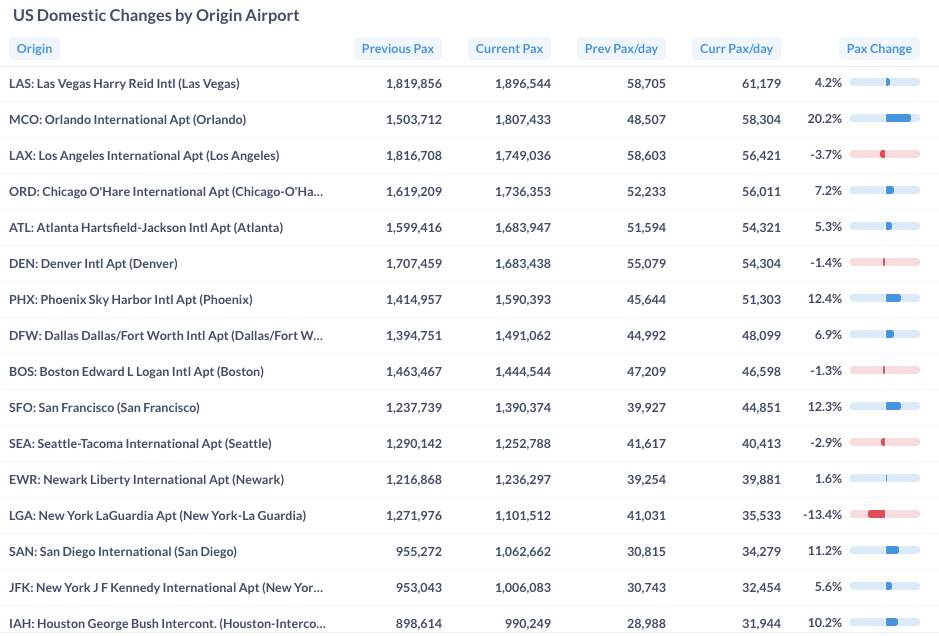Click the US Domestic Changes card title
The height and width of the screenshot is (636, 939).
[x=156, y=16]
